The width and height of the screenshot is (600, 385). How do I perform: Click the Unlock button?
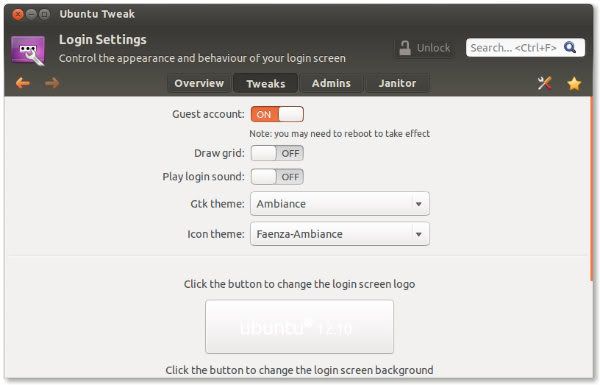pyautogui.click(x=425, y=48)
